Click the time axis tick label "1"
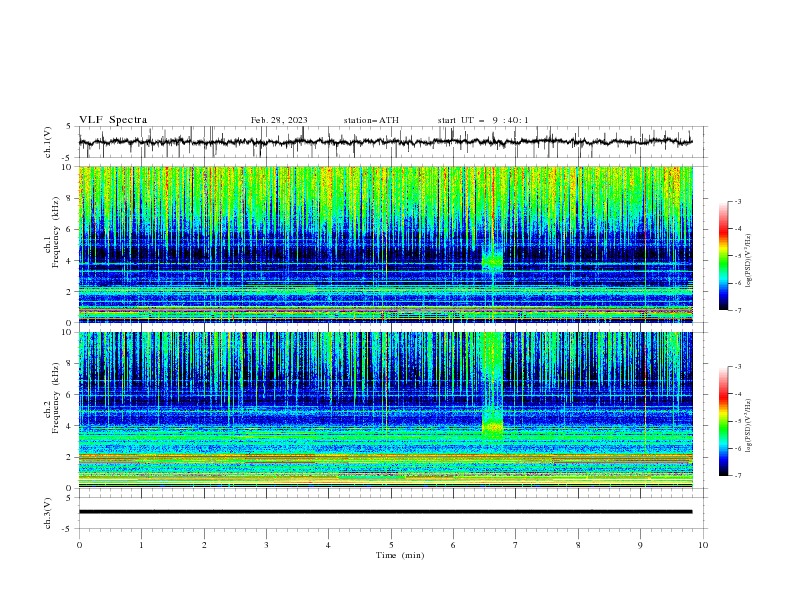The height and width of the screenshot is (612, 792). click(141, 545)
